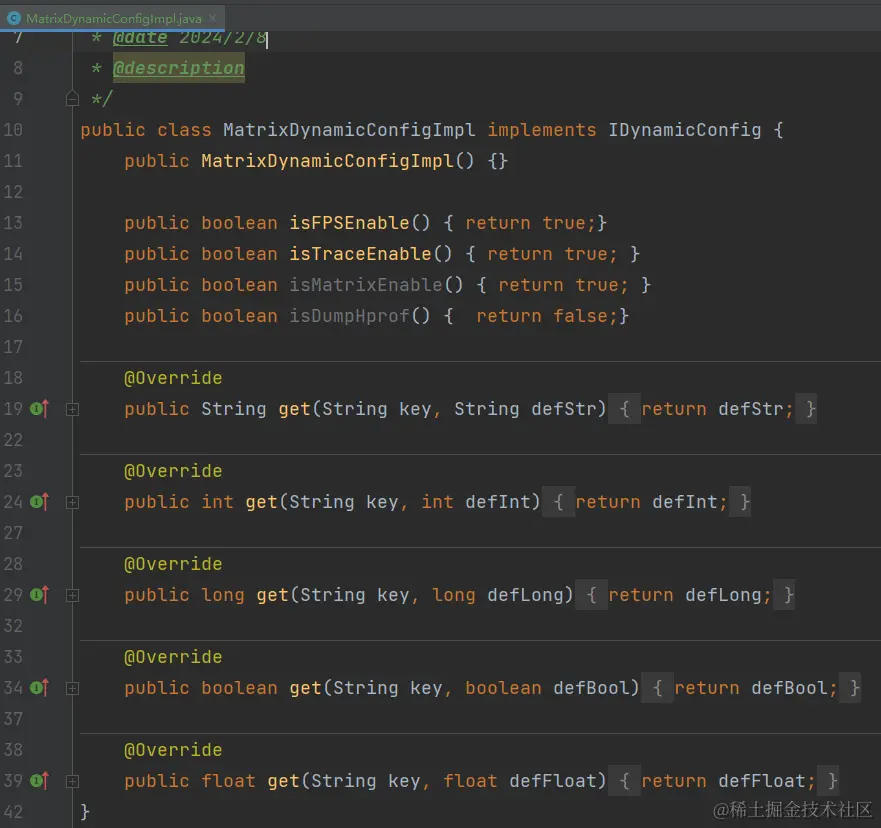Click the IDynamicConfig interface name
This screenshot has width=881, height=828.
tap(685, 130)
